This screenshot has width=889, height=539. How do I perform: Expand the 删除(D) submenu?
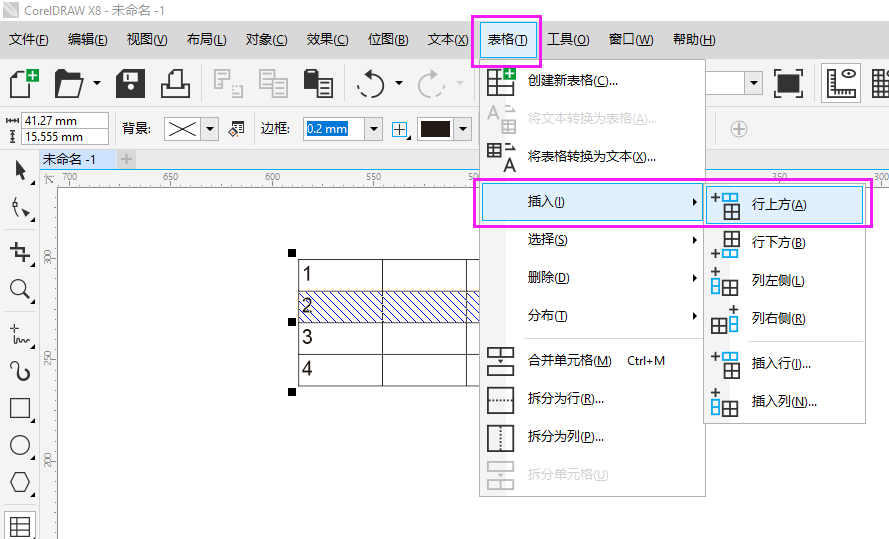(592, 278)
